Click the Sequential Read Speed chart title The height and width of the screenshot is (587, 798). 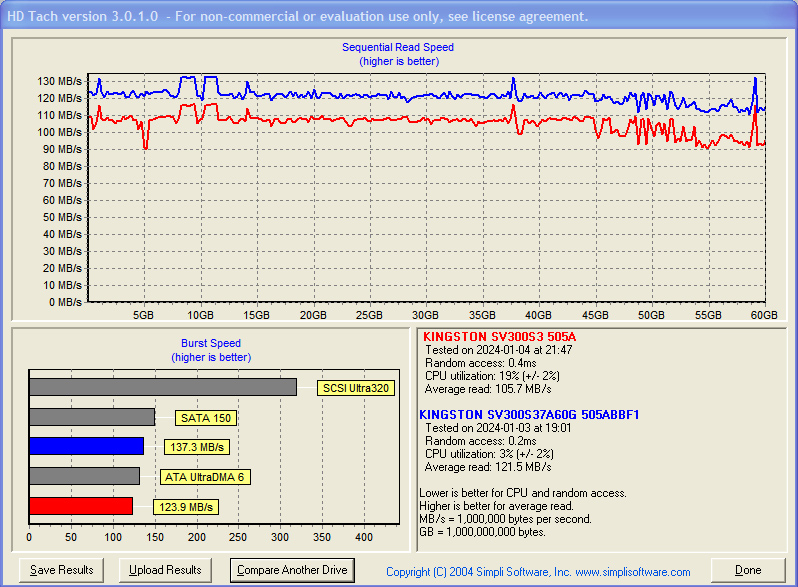[398, 47]
